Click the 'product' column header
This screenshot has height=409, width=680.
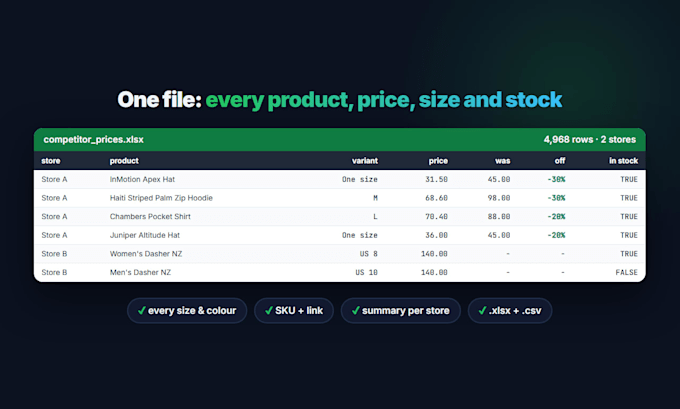coord(124,161)
